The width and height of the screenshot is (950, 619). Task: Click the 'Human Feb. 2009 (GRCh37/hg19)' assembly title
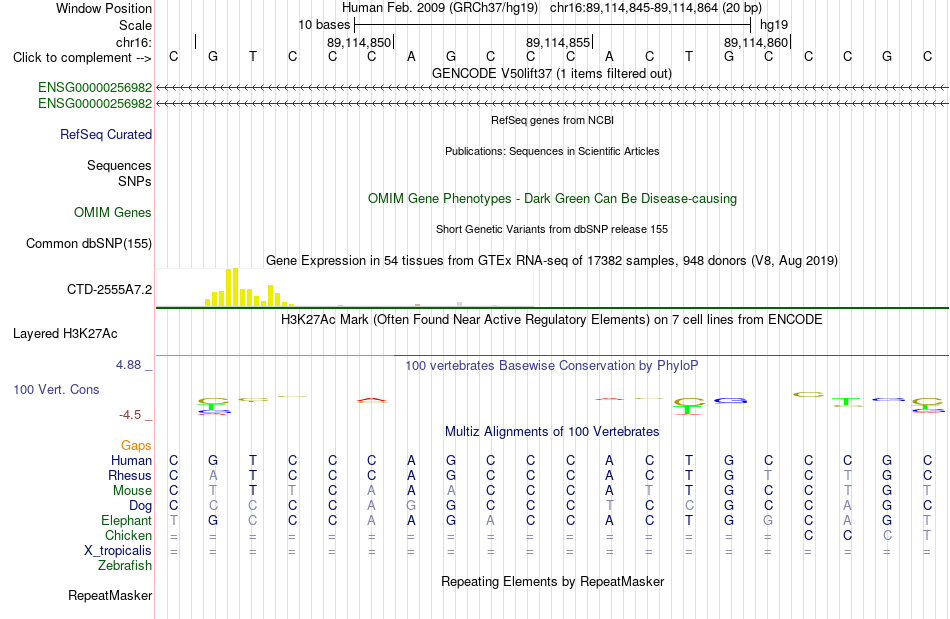coord(440,8)
